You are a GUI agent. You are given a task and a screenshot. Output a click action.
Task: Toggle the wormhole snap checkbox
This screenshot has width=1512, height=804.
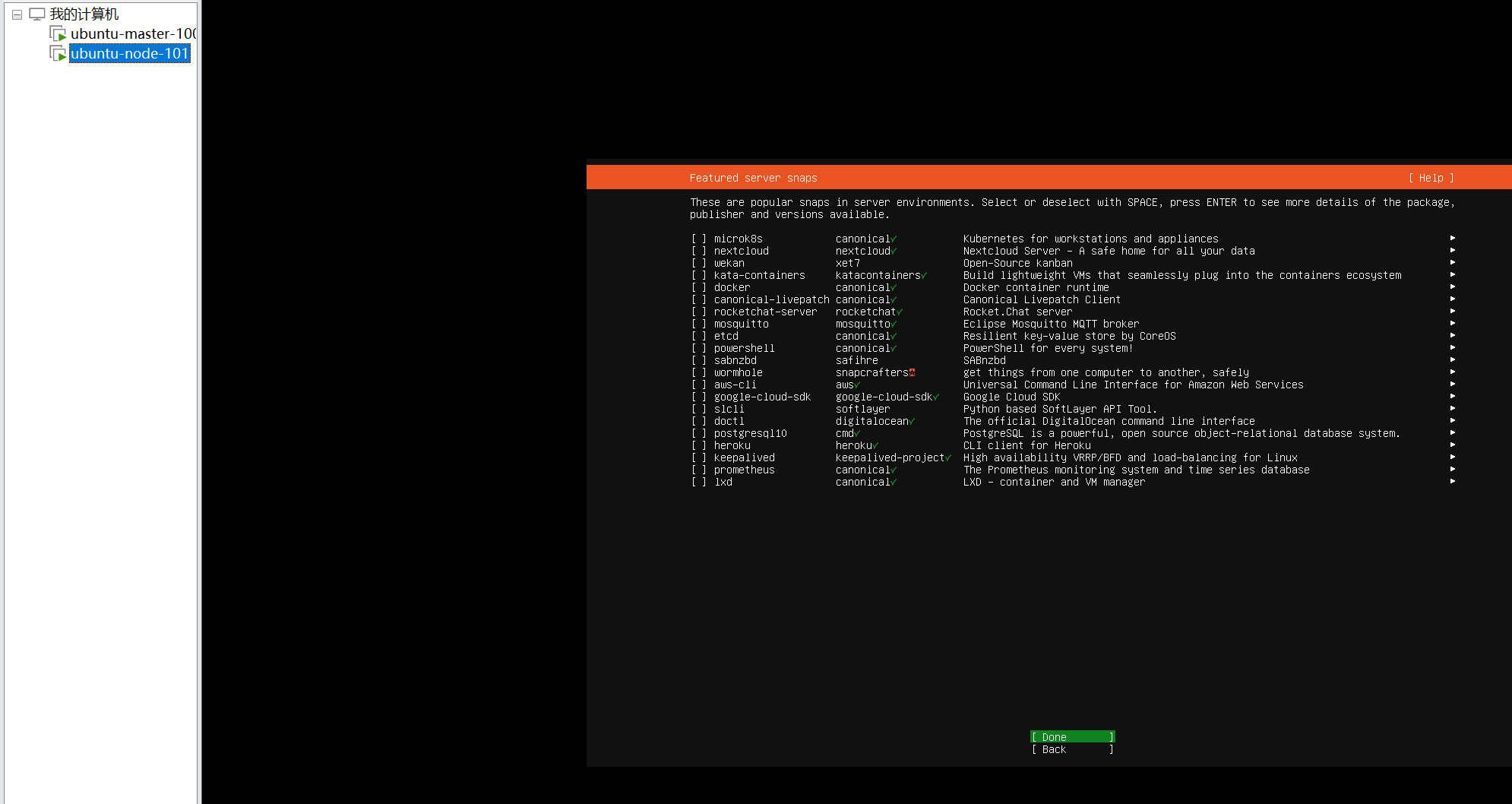tap(699, 372)
